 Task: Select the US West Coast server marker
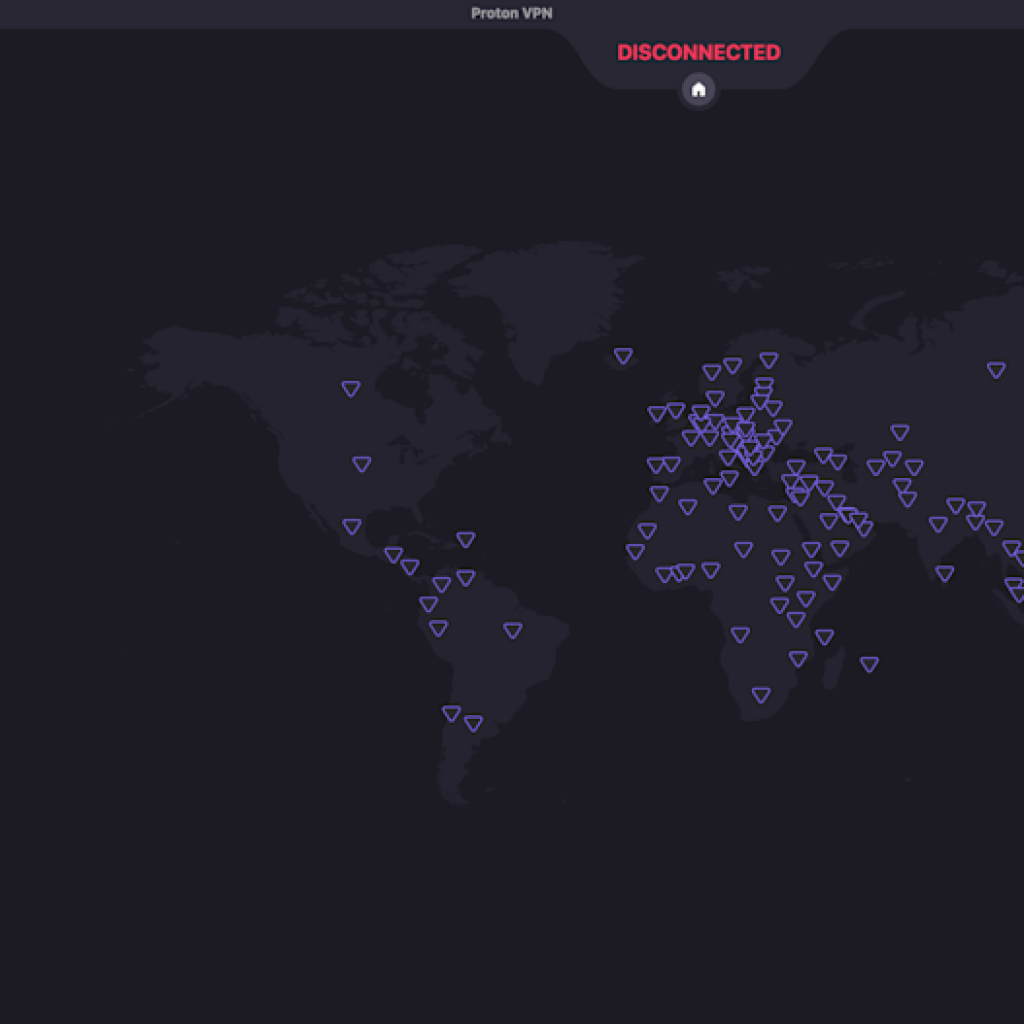tap(361, 463)
